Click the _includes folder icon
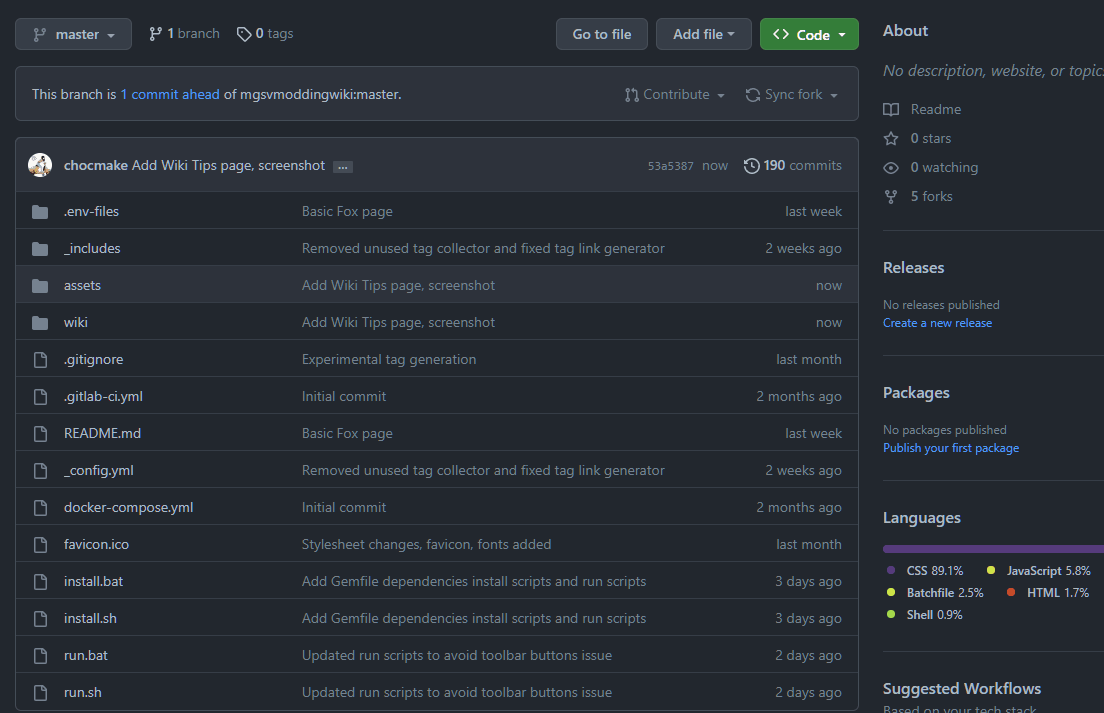 tap(40, 249)
